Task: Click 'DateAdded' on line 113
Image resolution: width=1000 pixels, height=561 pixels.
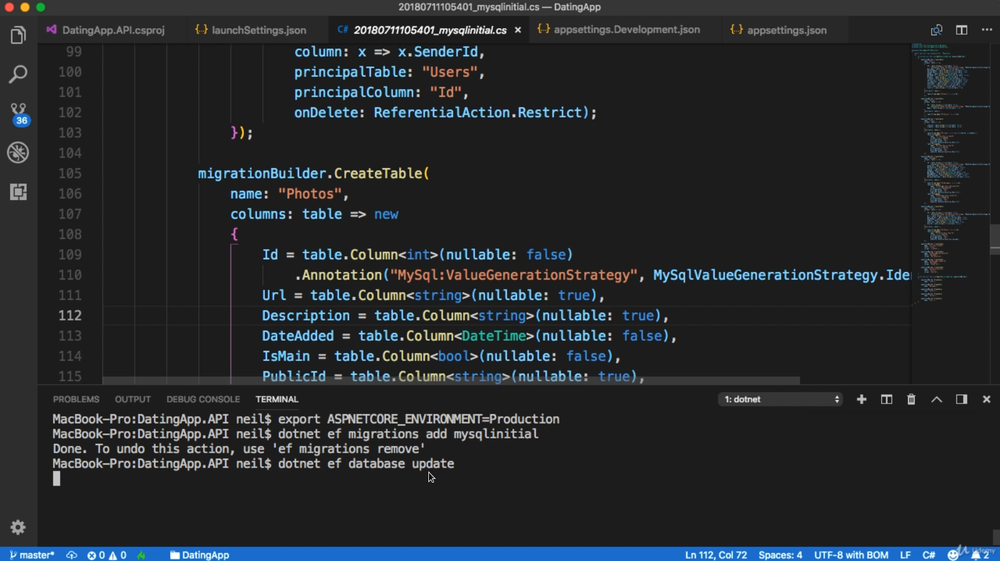Action: [298, 336]
